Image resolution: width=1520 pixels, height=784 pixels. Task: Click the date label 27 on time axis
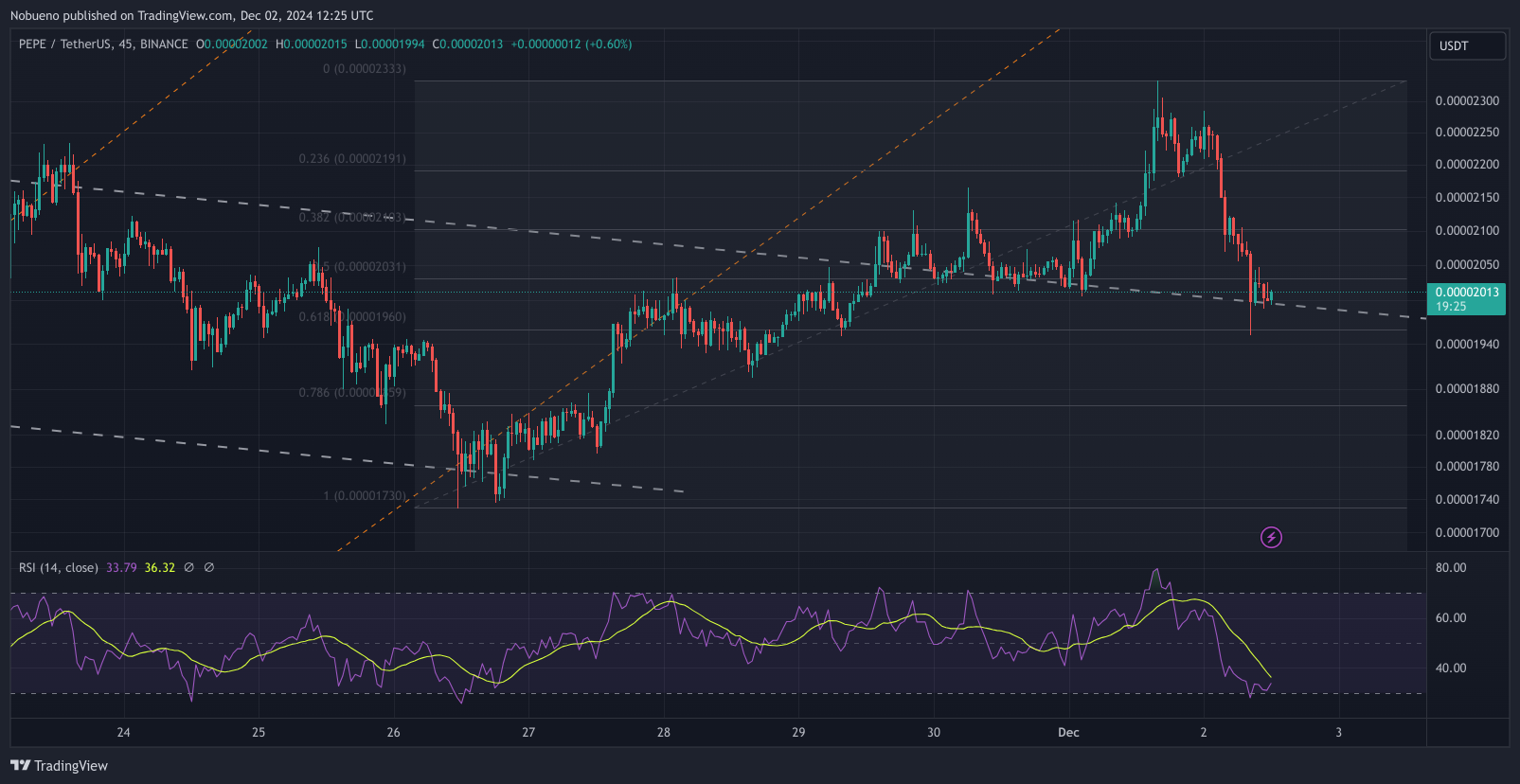coord(528,732)
